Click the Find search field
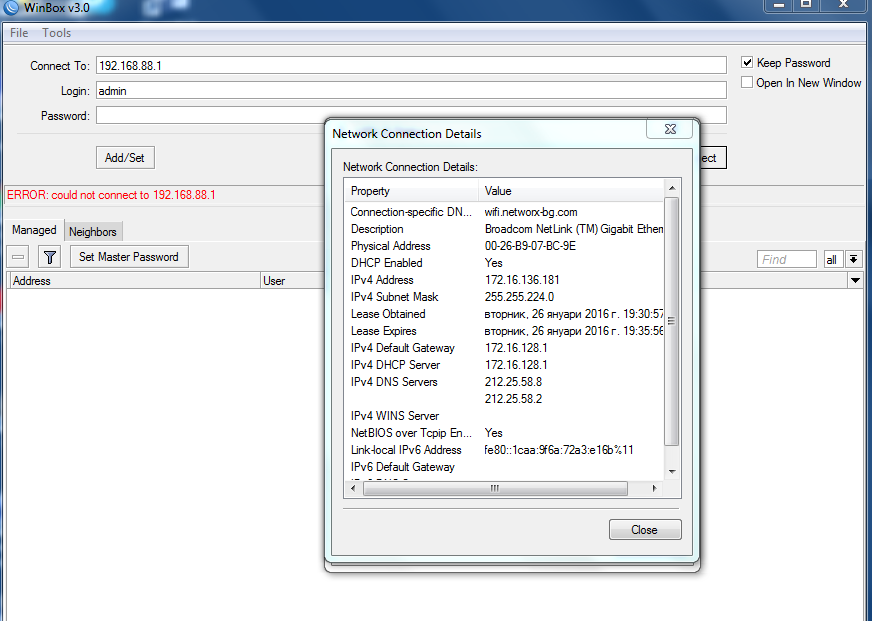This screenshot has height=621, width=872. click(787, 259)
